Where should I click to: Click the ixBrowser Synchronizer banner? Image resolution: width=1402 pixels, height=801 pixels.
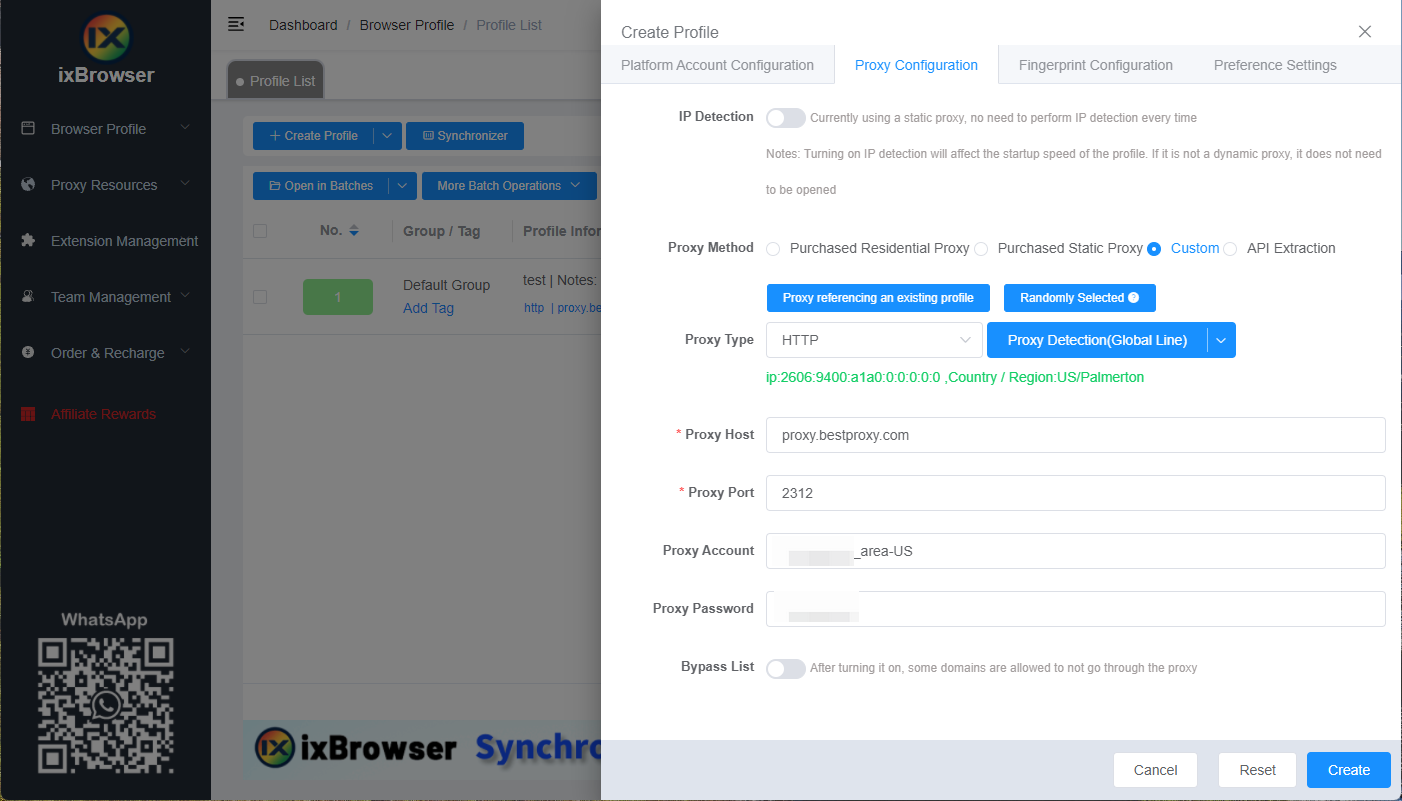click(422, 748)
